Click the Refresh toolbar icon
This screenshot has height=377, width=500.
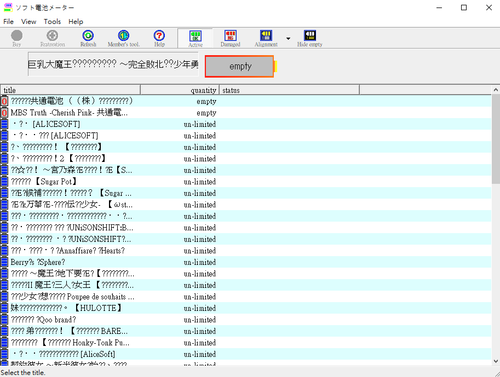[88, 38]
